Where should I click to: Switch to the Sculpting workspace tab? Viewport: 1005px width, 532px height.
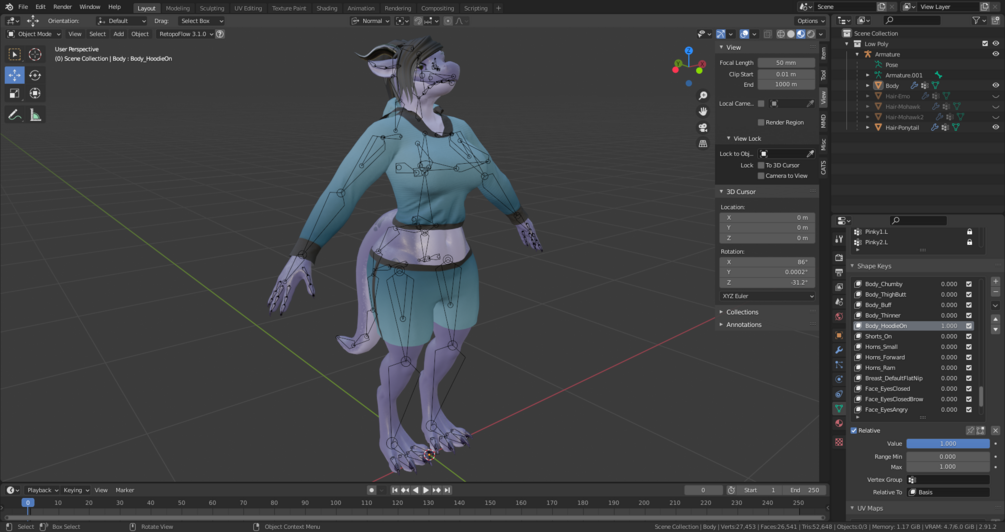[x=212, y=8]
